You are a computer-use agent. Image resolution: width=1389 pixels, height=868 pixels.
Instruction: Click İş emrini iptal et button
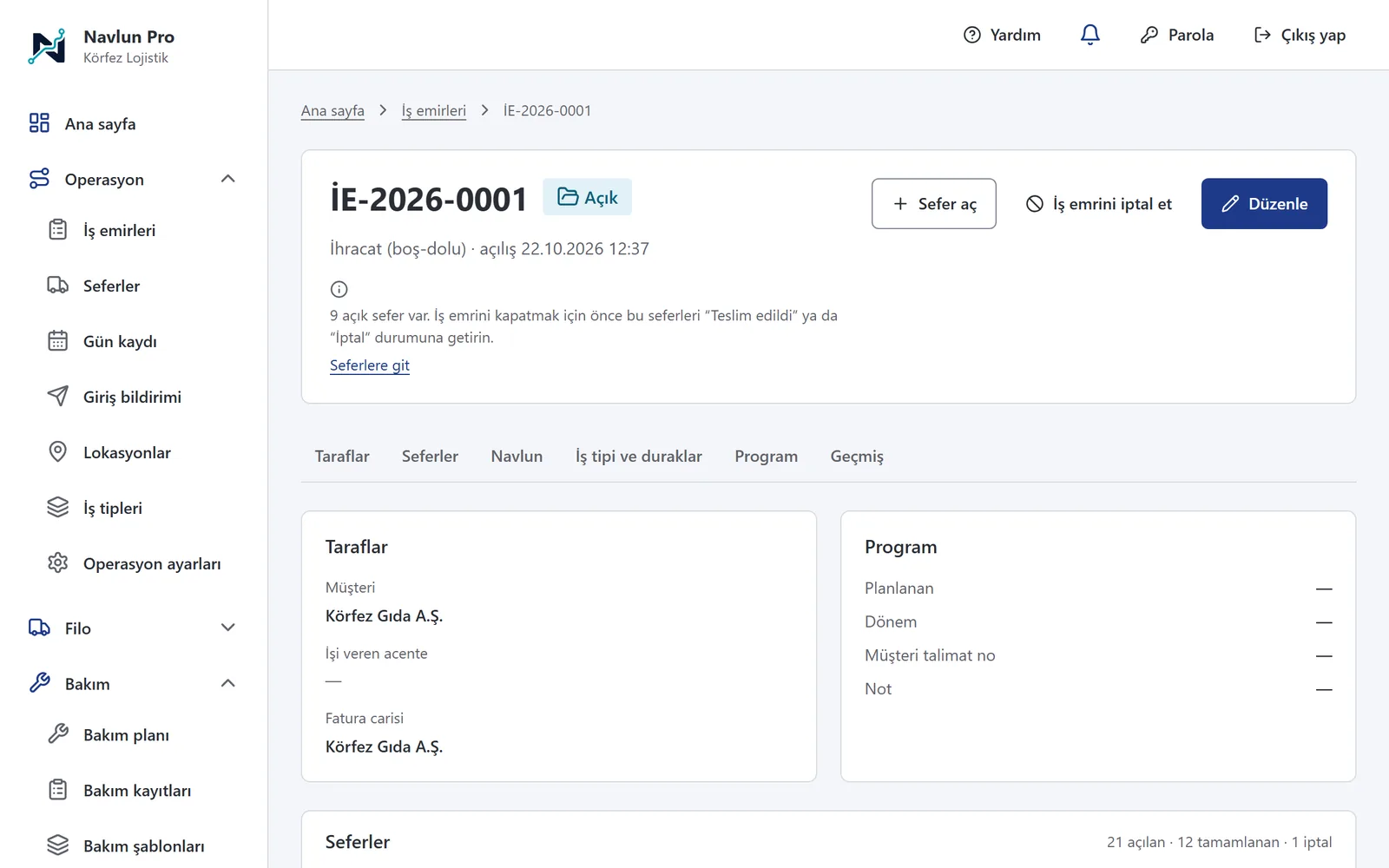pos(1098,204)
